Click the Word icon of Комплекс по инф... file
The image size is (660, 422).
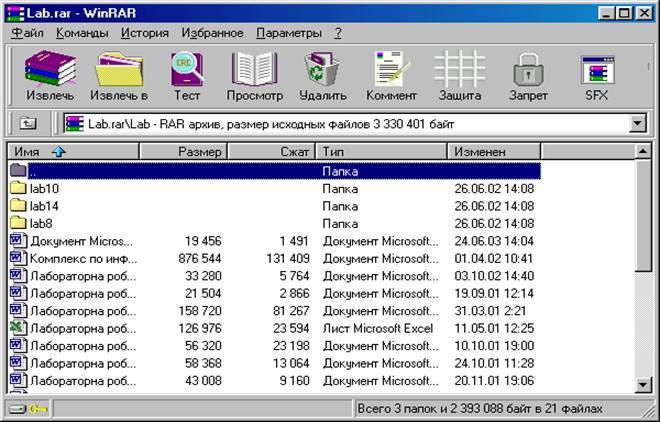(x=18, y=258)
